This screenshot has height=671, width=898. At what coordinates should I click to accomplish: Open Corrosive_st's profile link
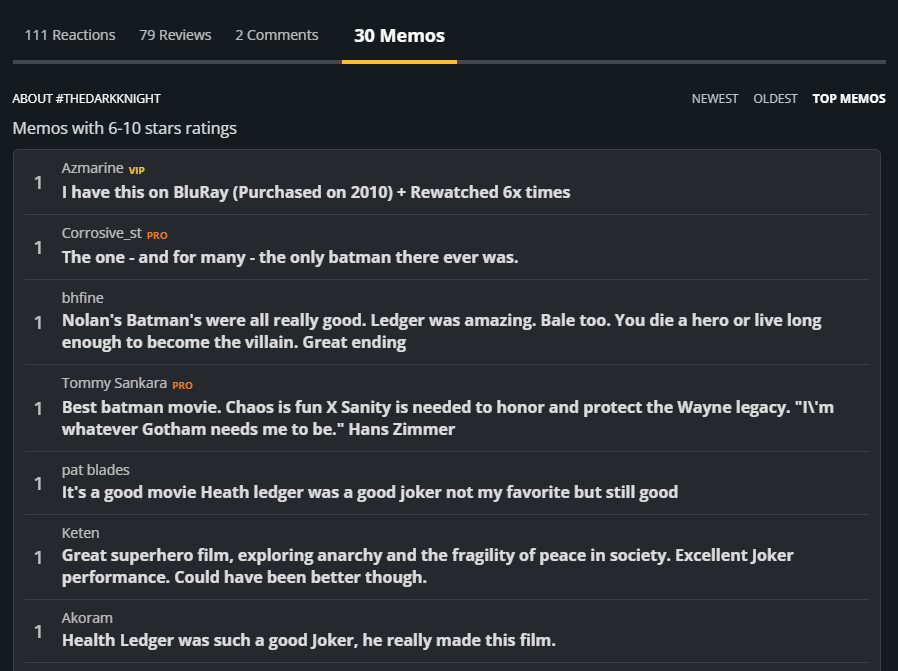click(102, 233)
